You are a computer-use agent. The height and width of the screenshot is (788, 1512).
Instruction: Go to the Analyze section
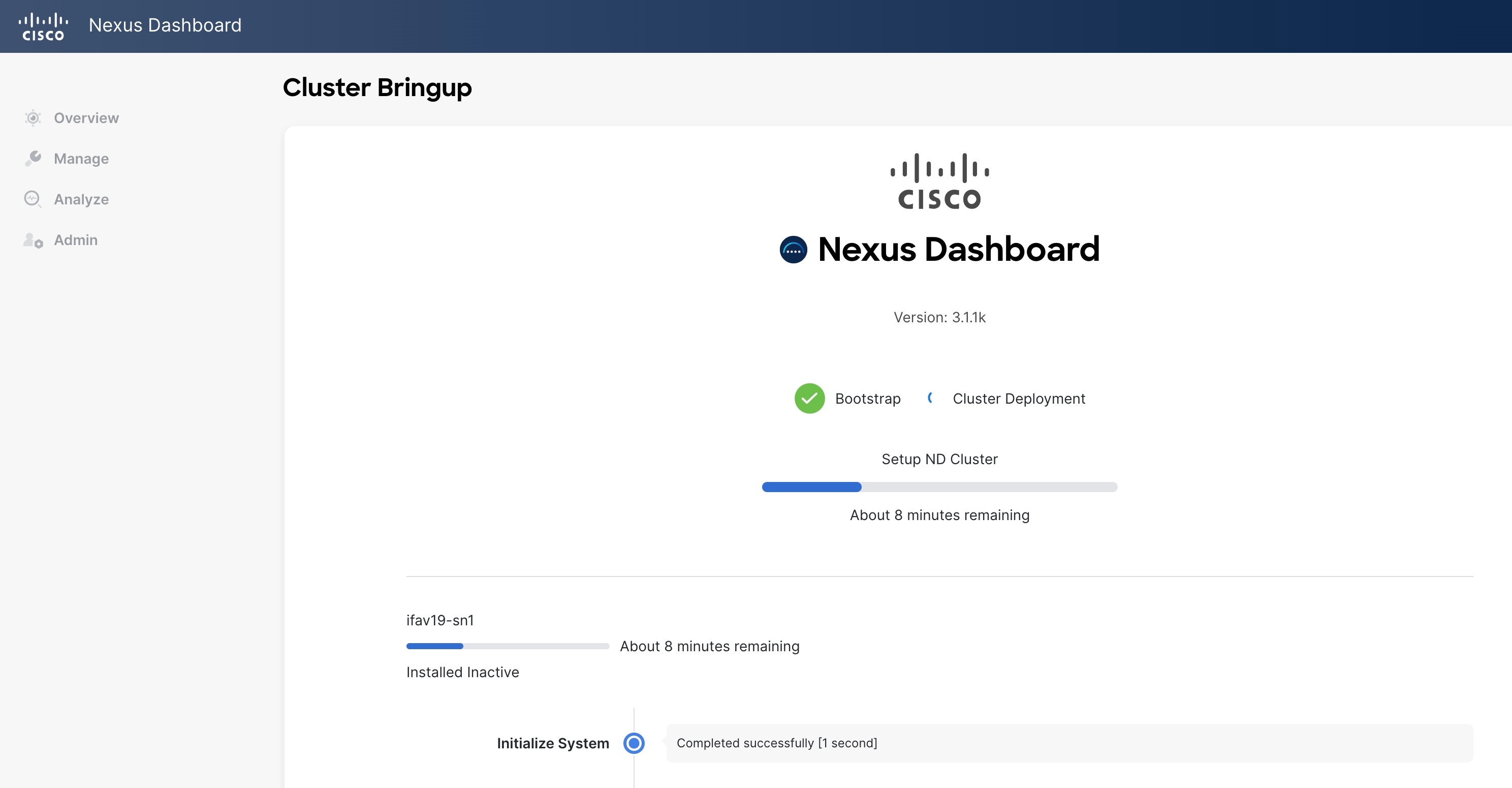click(81, 199)
